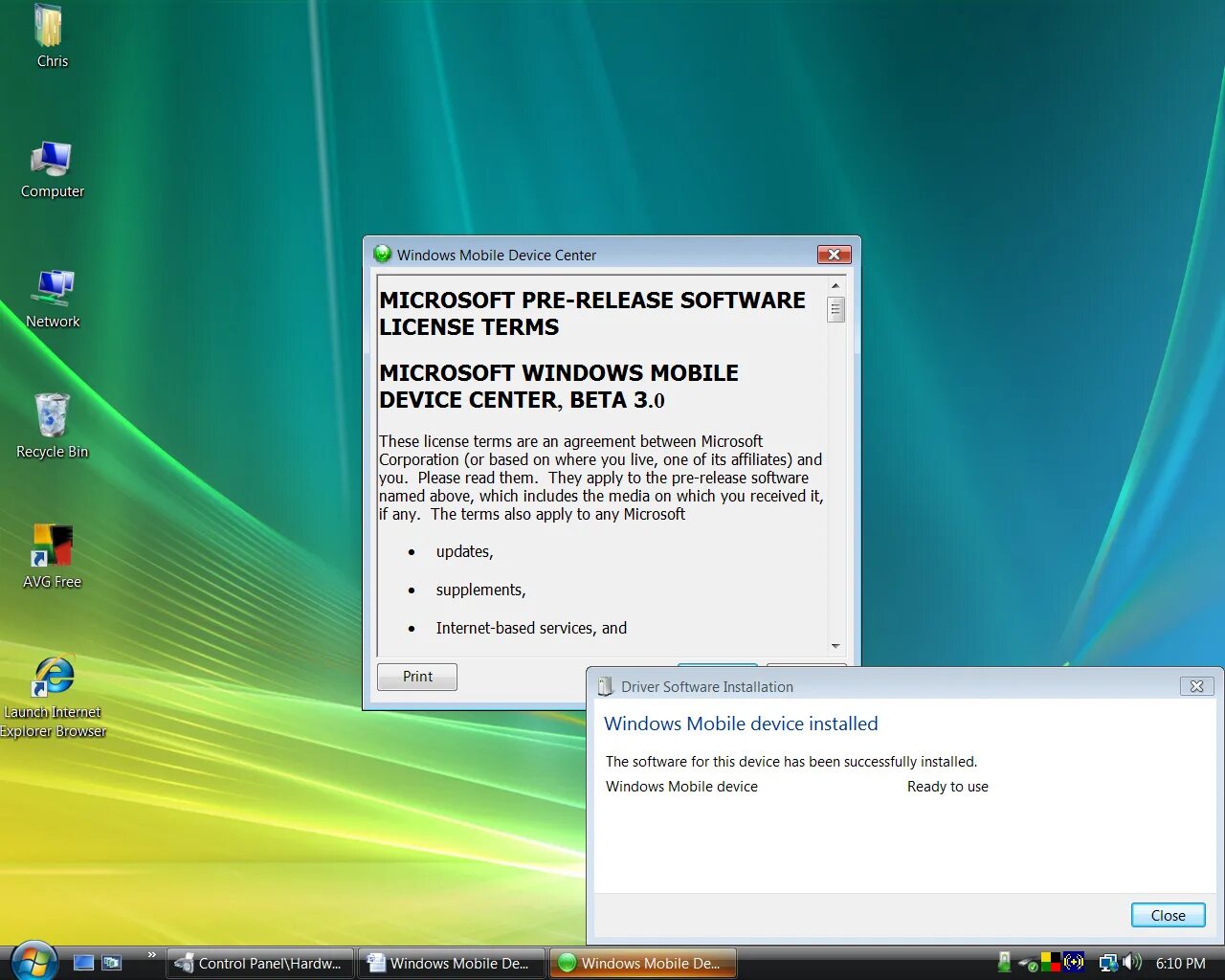Click Show Desktop quick launch icon

pyautogui.click(x=84, y=963)
